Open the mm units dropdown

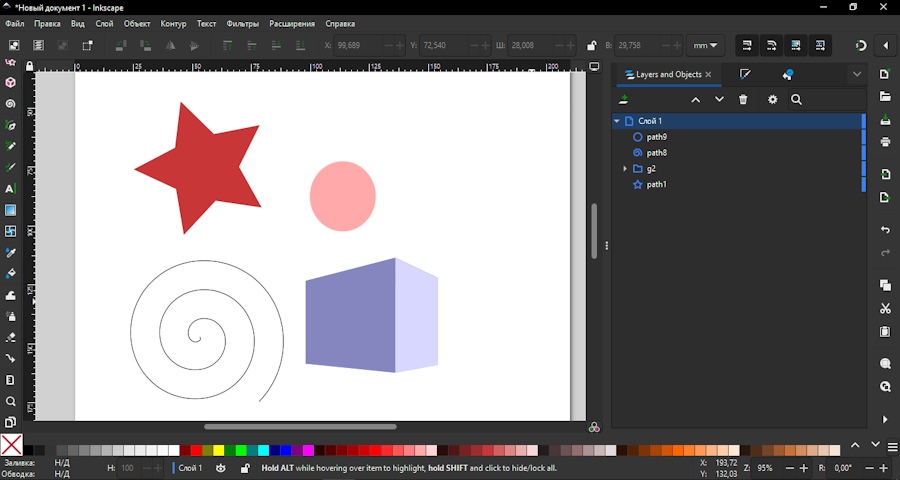tap(707, 46)
